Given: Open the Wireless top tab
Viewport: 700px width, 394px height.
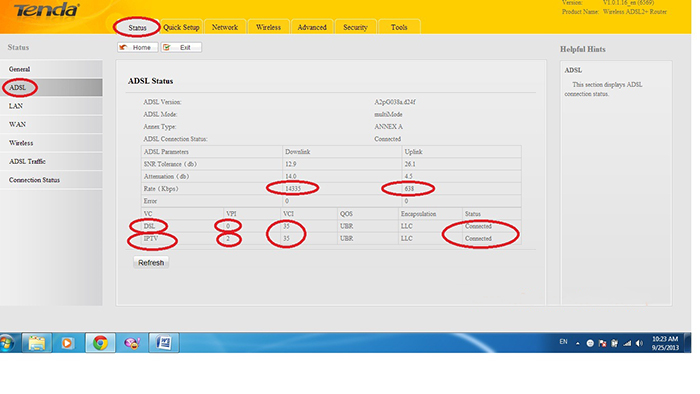Looking at the screenshot, I should [x=268, y=27].
